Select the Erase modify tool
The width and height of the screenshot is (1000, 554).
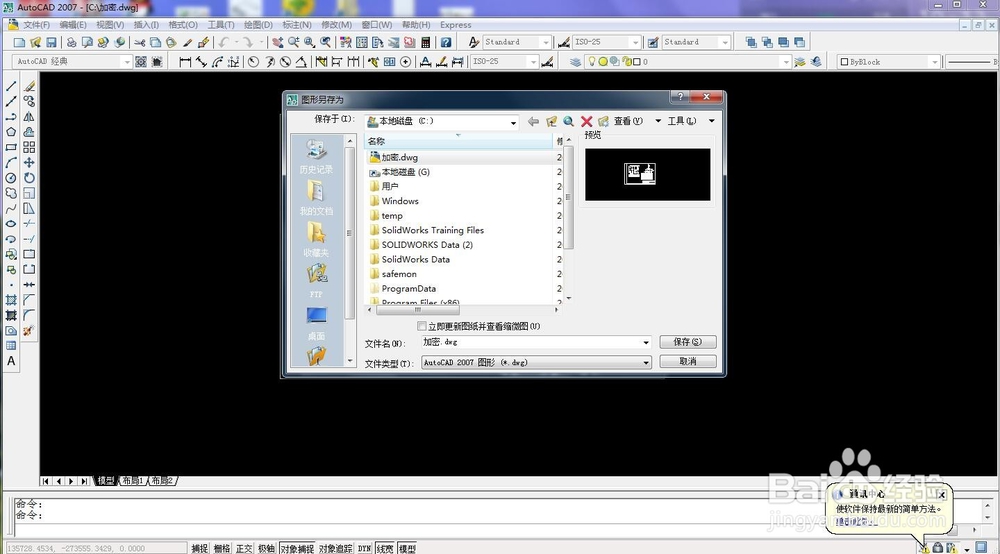(x=29, y=86)
